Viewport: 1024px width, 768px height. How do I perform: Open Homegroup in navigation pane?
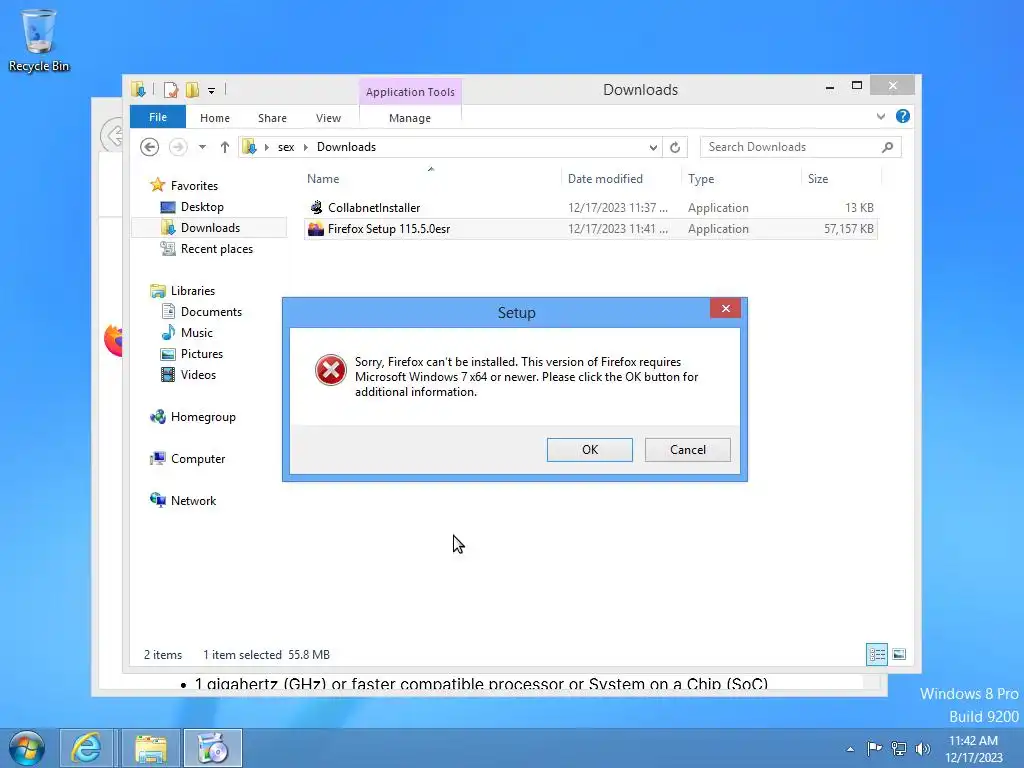[x=202, y=417]
